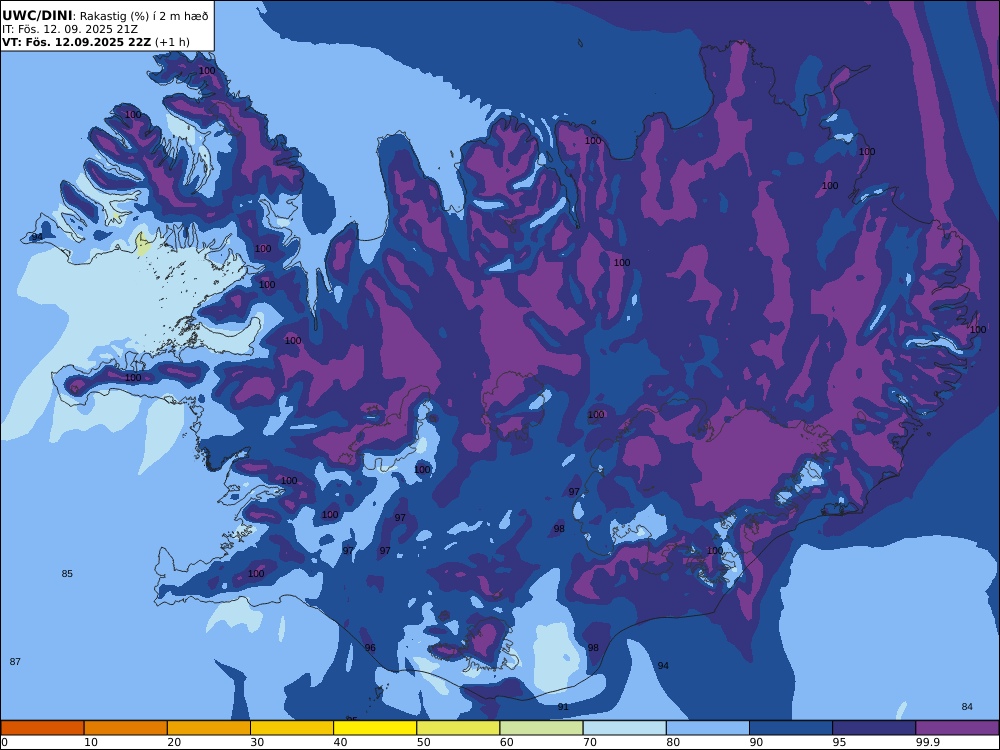The image size is (1000, 750).
Task: Click the legend label 90
Action: pyautogui.click(x=756, y=742)
